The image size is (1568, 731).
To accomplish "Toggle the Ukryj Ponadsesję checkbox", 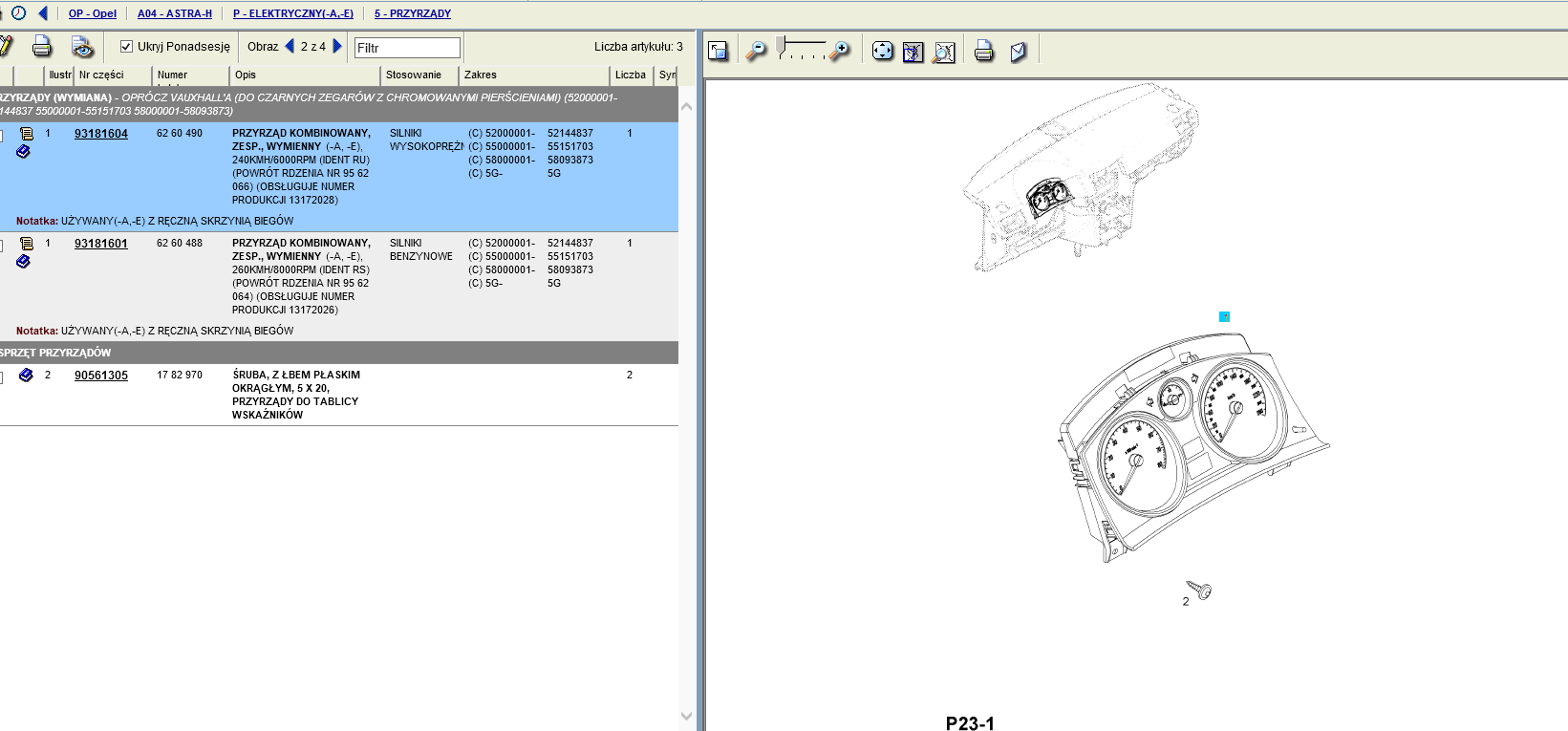I will pos(126,46).
